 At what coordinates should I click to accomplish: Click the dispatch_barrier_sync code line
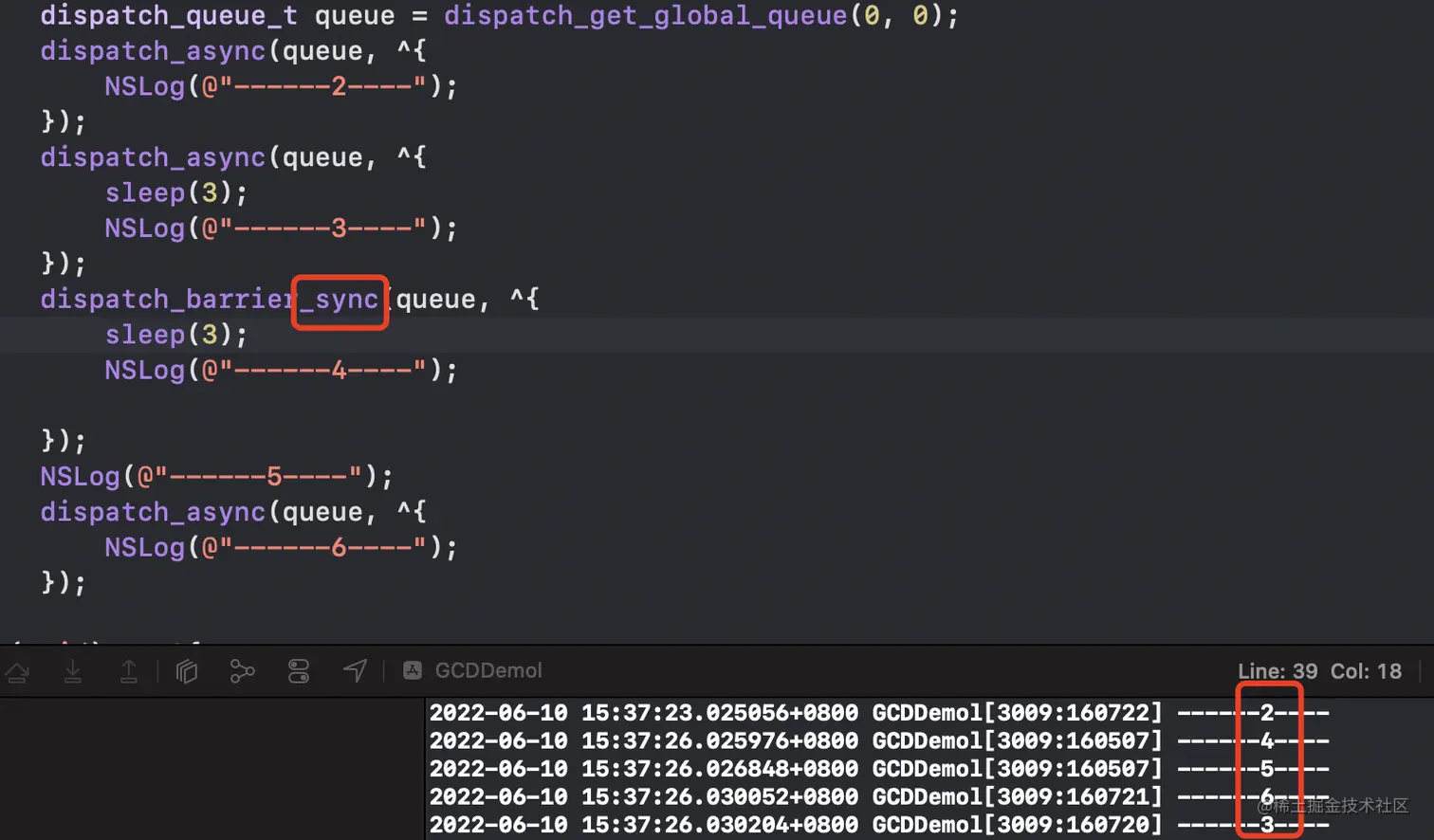[290, 300]
